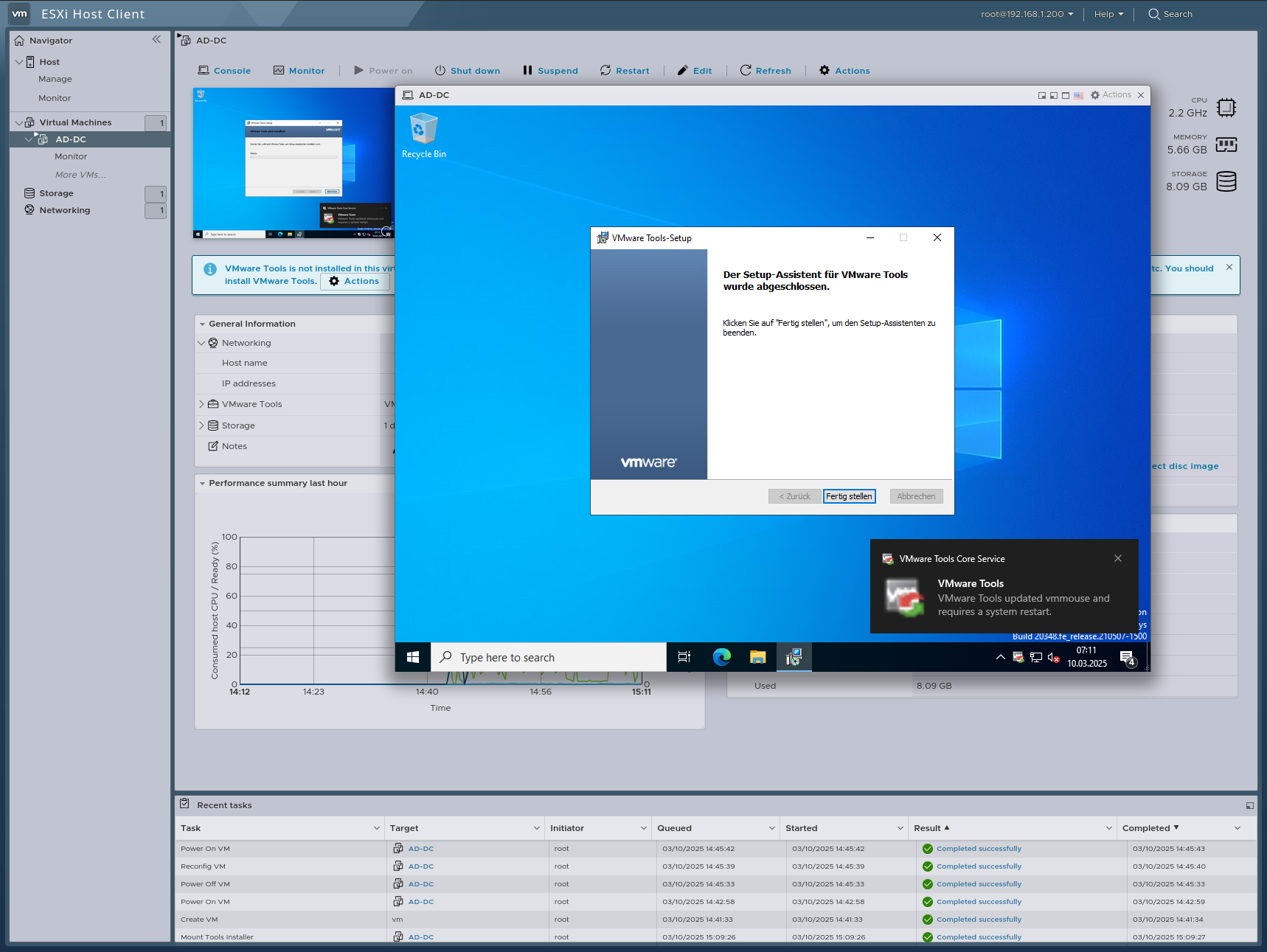The image size is (1267, 952).
Task: Collapse the Networking section
Action: point(201,342)
